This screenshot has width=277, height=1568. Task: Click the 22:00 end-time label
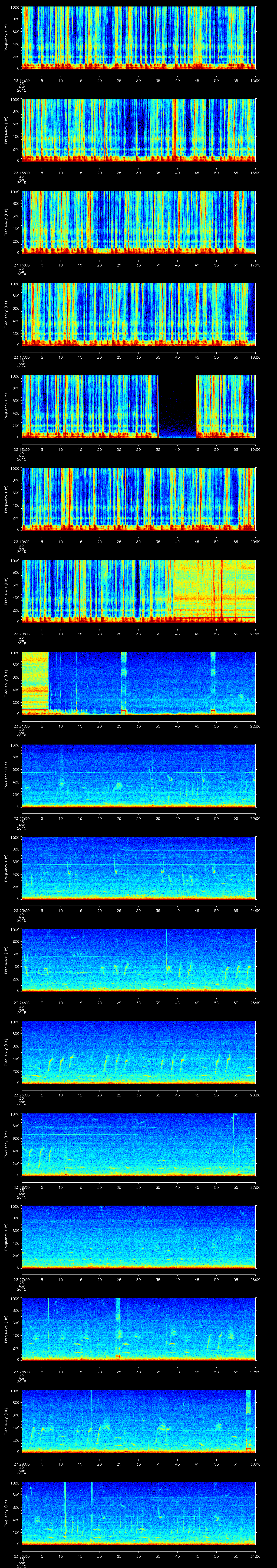[256, 726]
